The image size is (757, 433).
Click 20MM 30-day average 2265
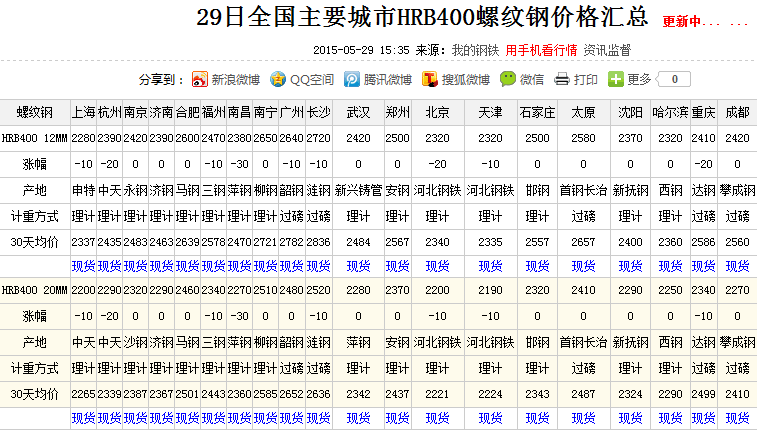coord(84,394)
